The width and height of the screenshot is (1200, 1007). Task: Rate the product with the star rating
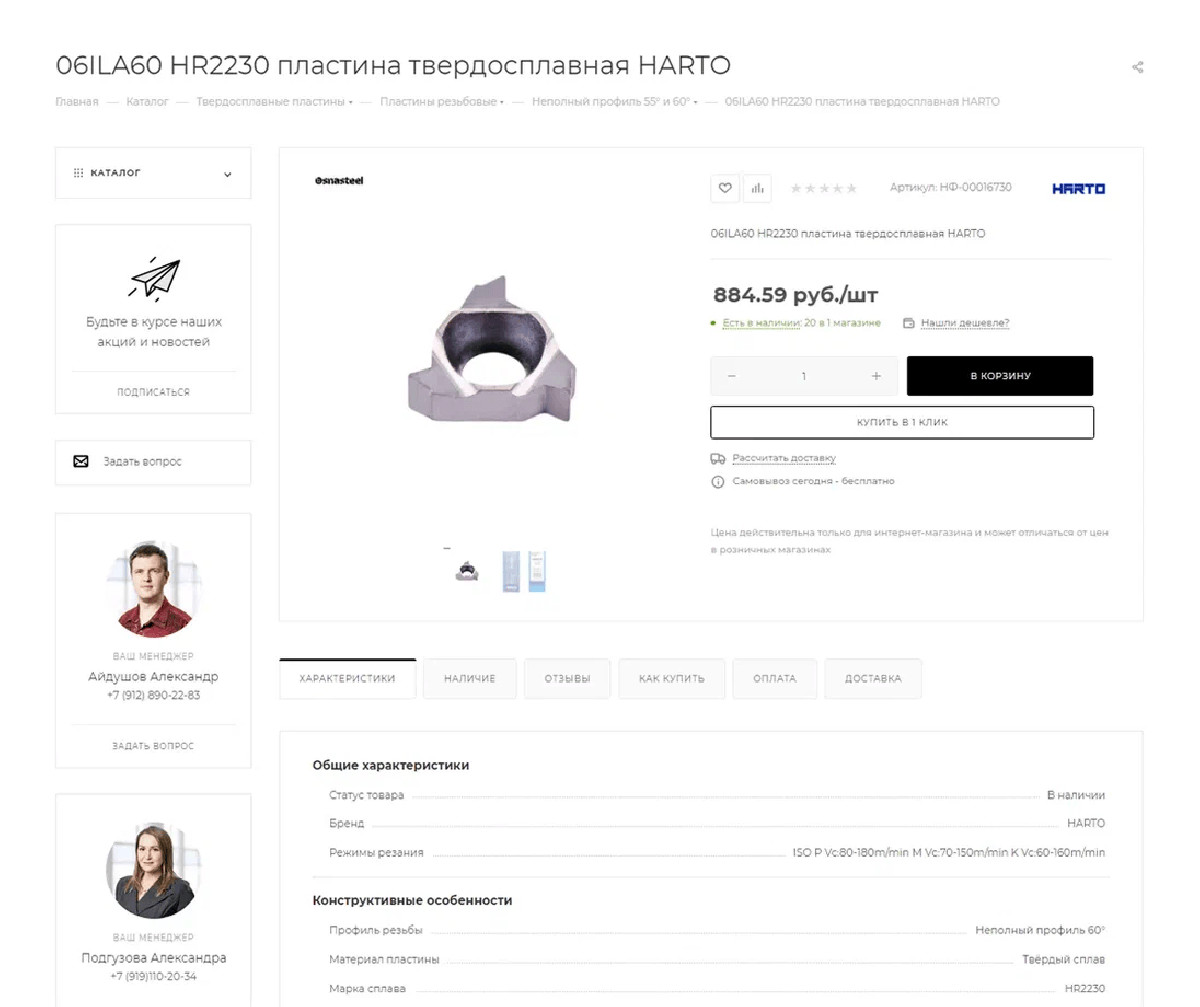tap(823, 188)
